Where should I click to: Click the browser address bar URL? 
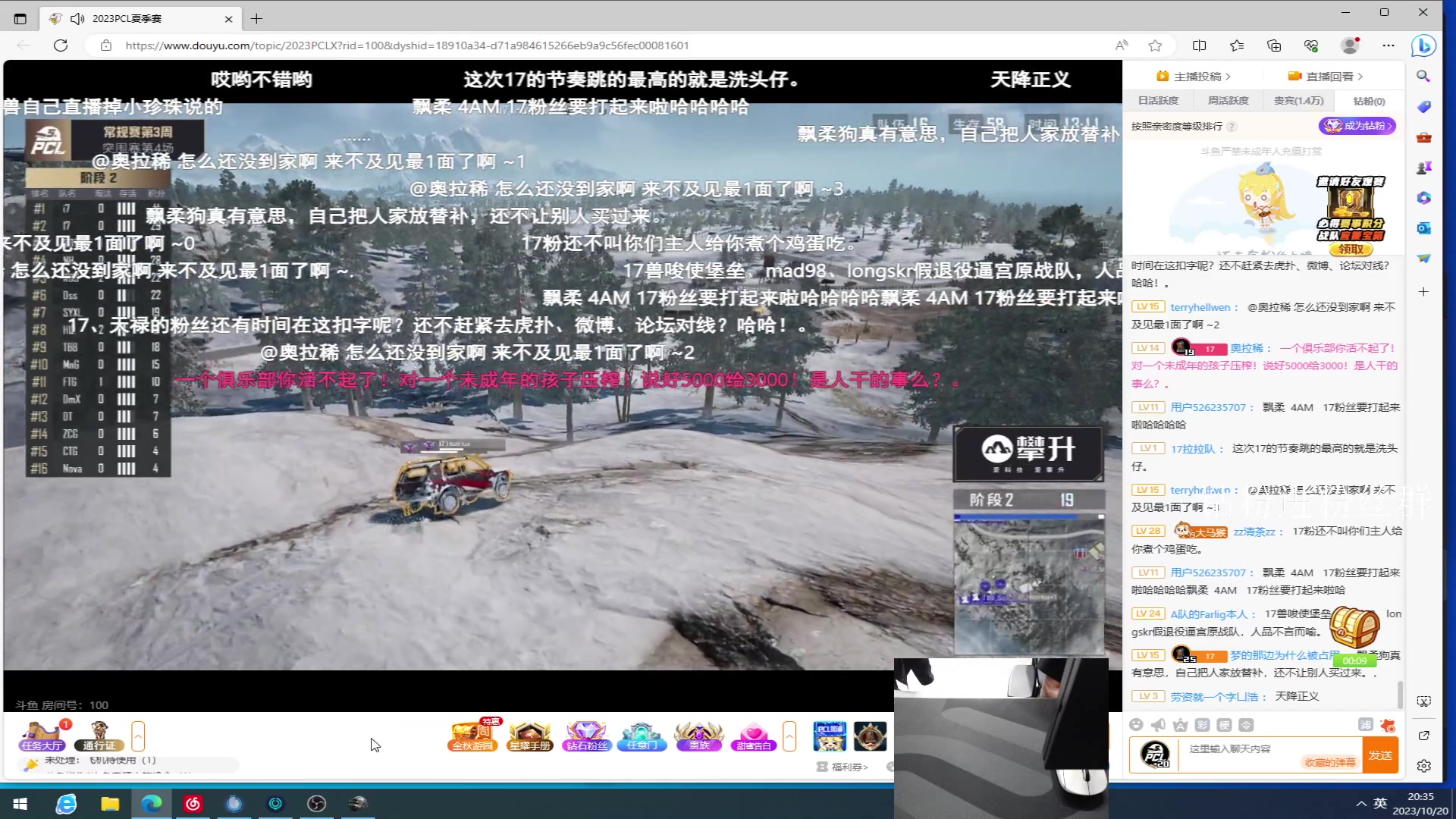407,45
